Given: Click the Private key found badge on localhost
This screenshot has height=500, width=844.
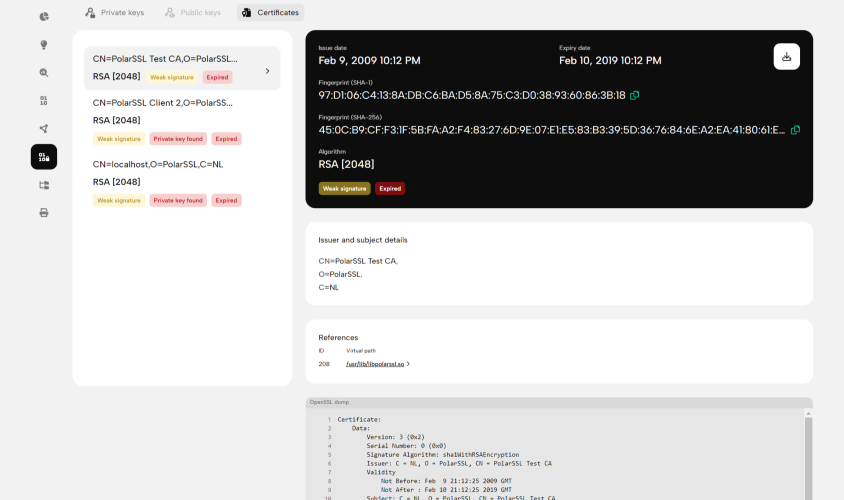Looking at the screenshot, I should [x=178, y=200].
